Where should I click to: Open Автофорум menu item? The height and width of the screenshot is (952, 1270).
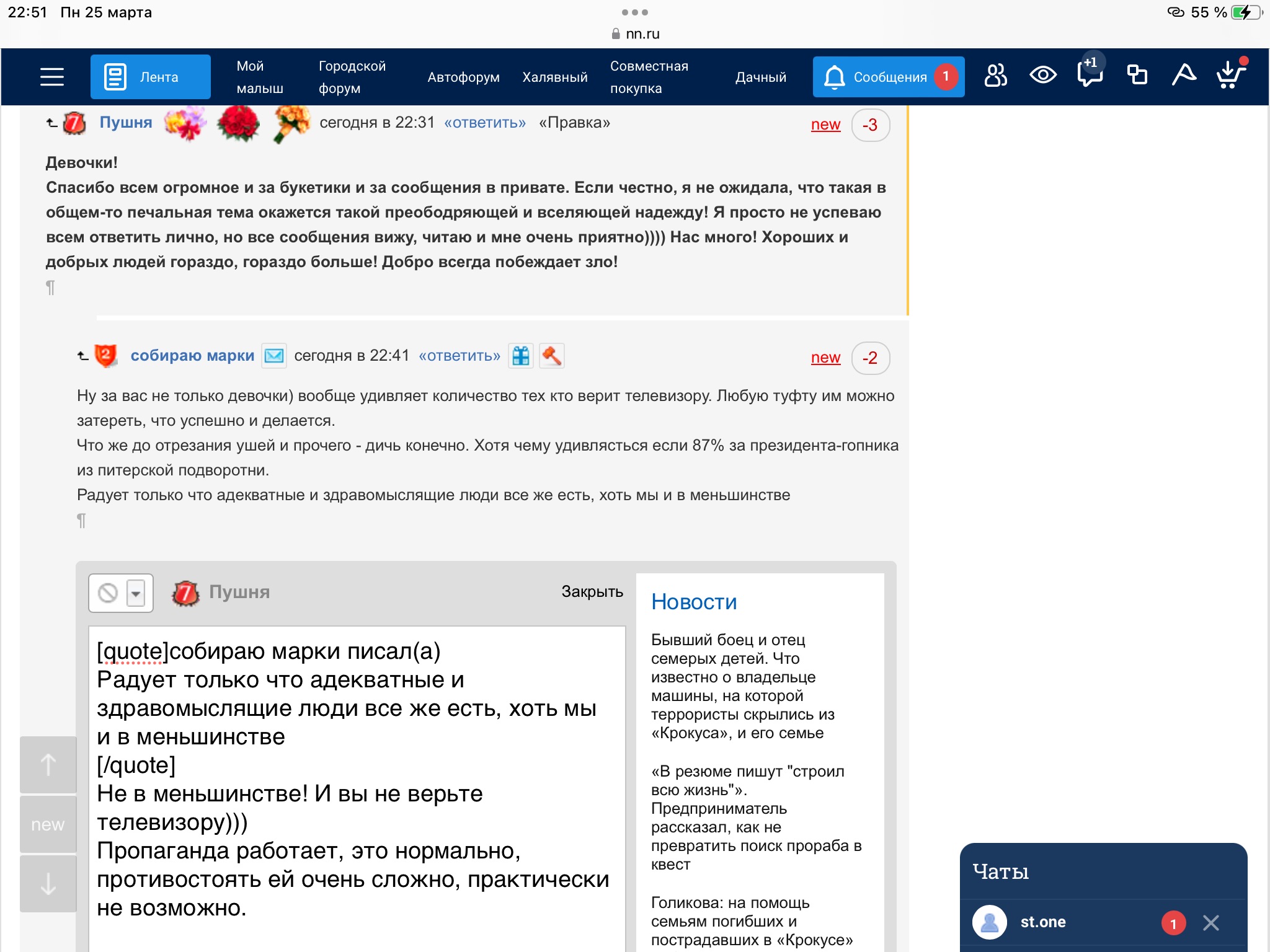pos(463,77)
